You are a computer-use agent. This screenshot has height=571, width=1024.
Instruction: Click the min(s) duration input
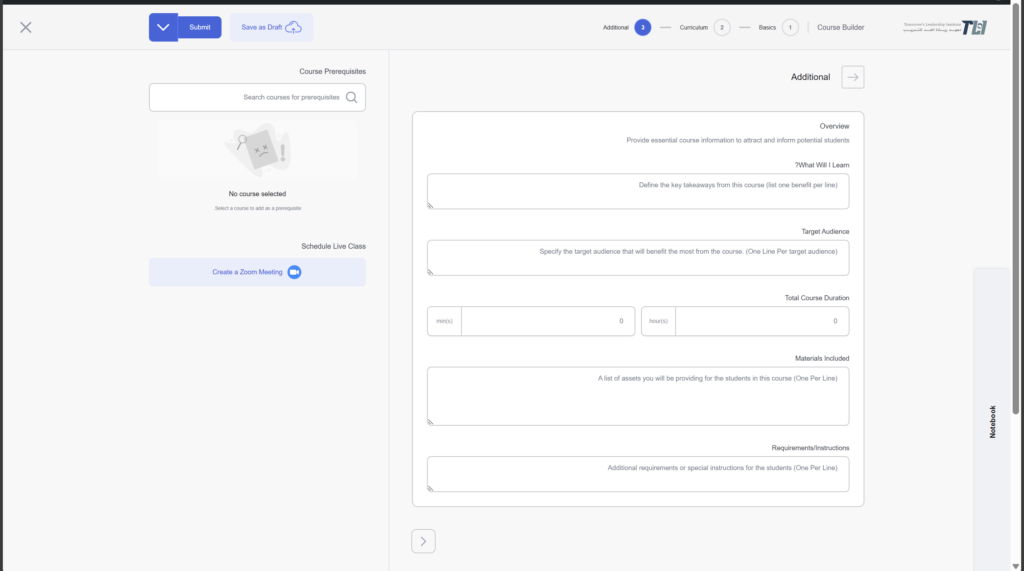point(546,321)
